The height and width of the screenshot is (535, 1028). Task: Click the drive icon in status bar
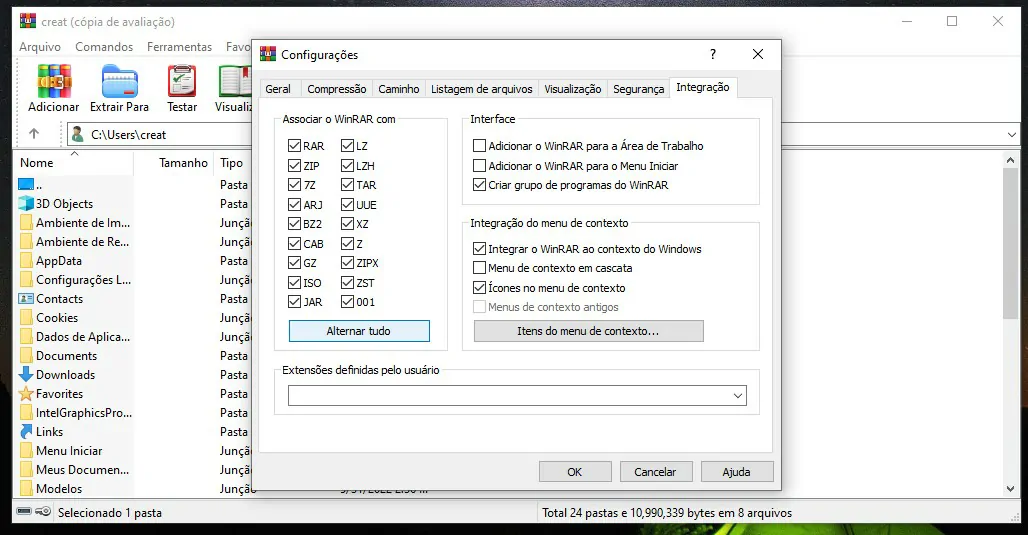tap(24, 511)
